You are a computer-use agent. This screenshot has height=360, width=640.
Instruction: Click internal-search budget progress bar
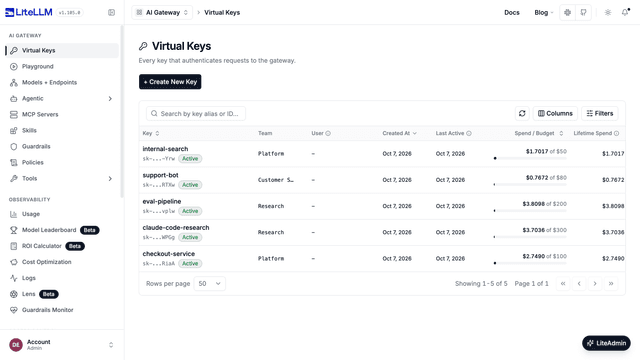click(x=530, y=158)
